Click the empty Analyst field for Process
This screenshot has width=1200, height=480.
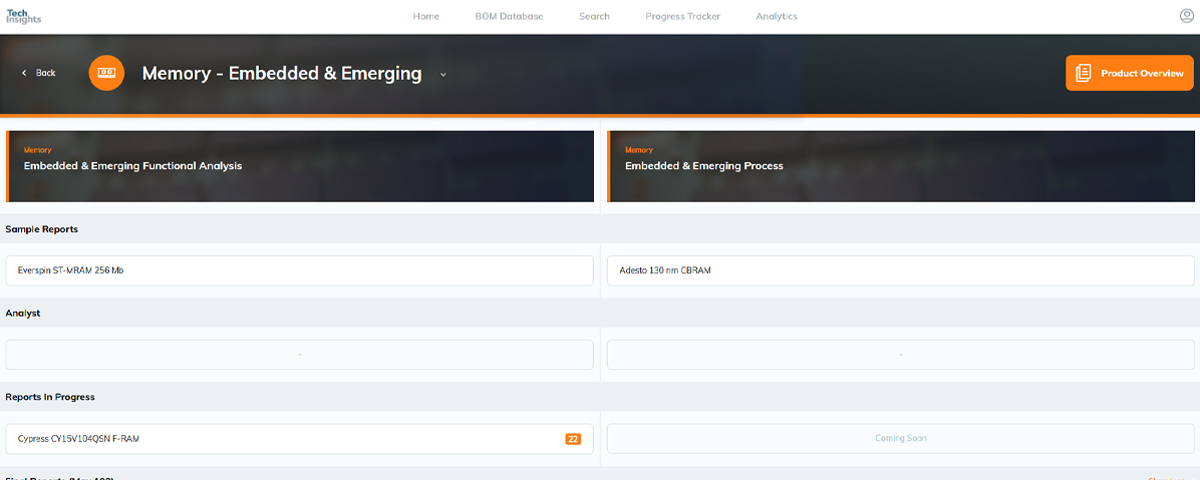point(901,355)
